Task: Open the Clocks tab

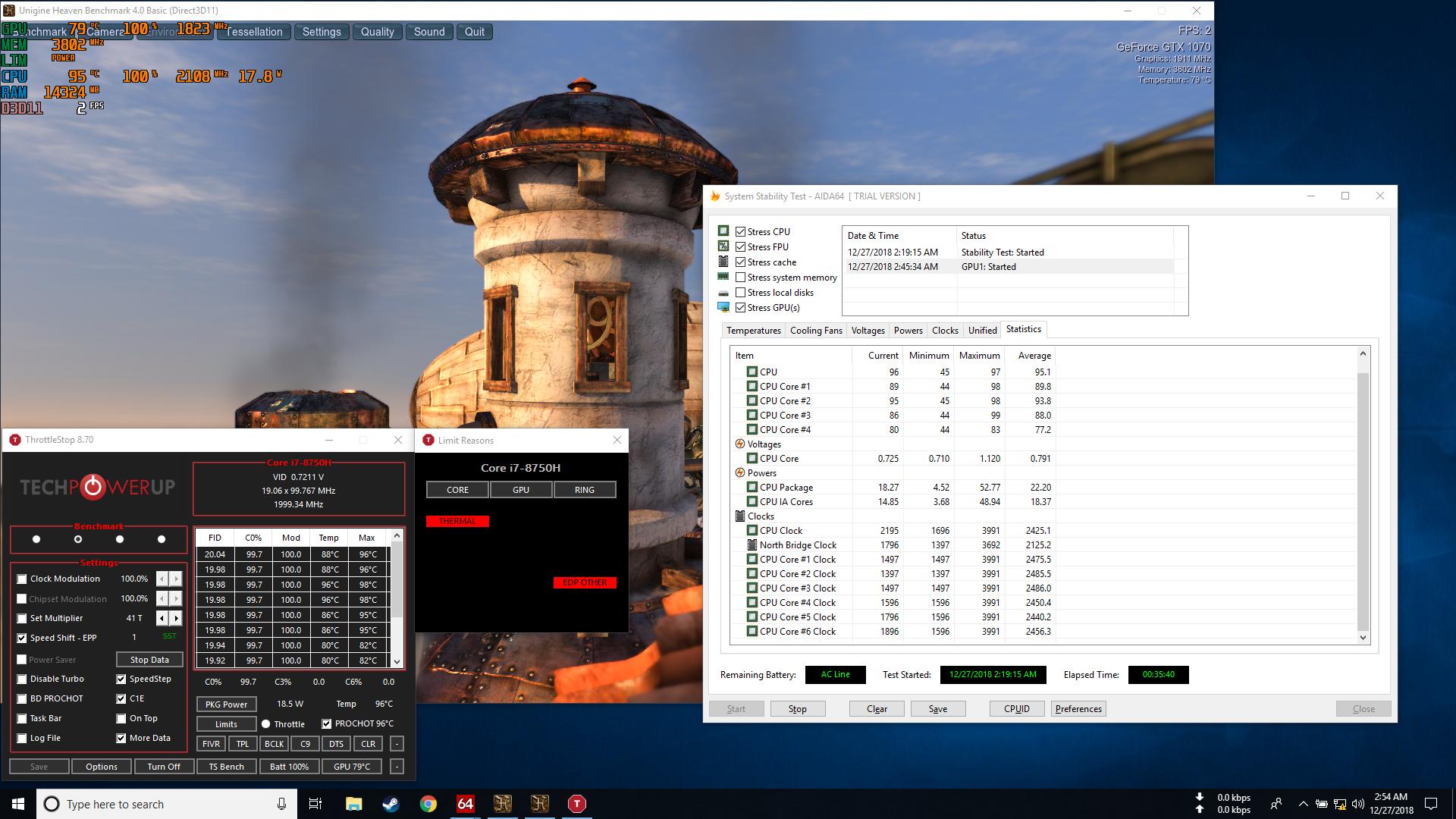Action: coord(945,331)
